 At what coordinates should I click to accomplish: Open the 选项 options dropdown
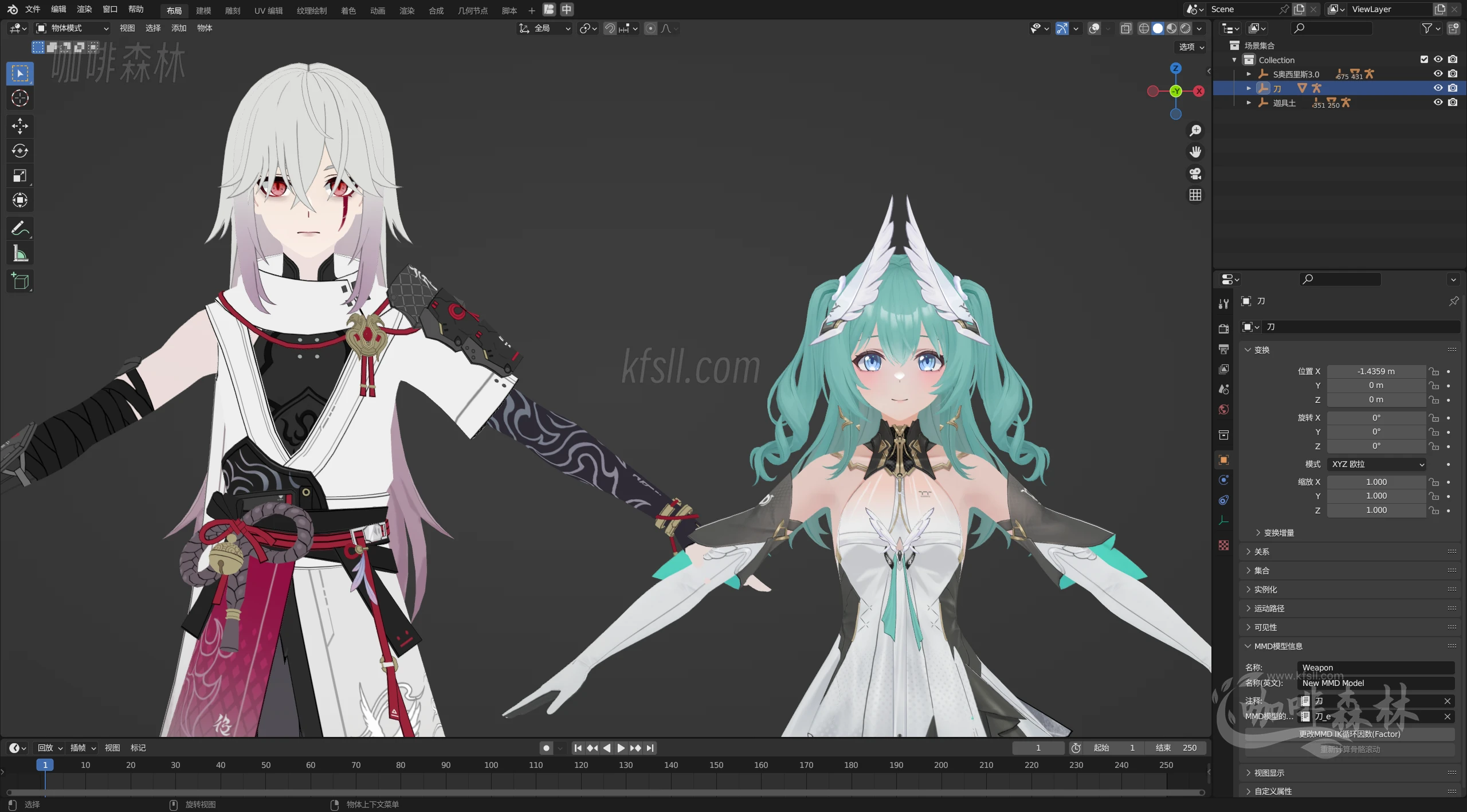[x=1191, y=47]
